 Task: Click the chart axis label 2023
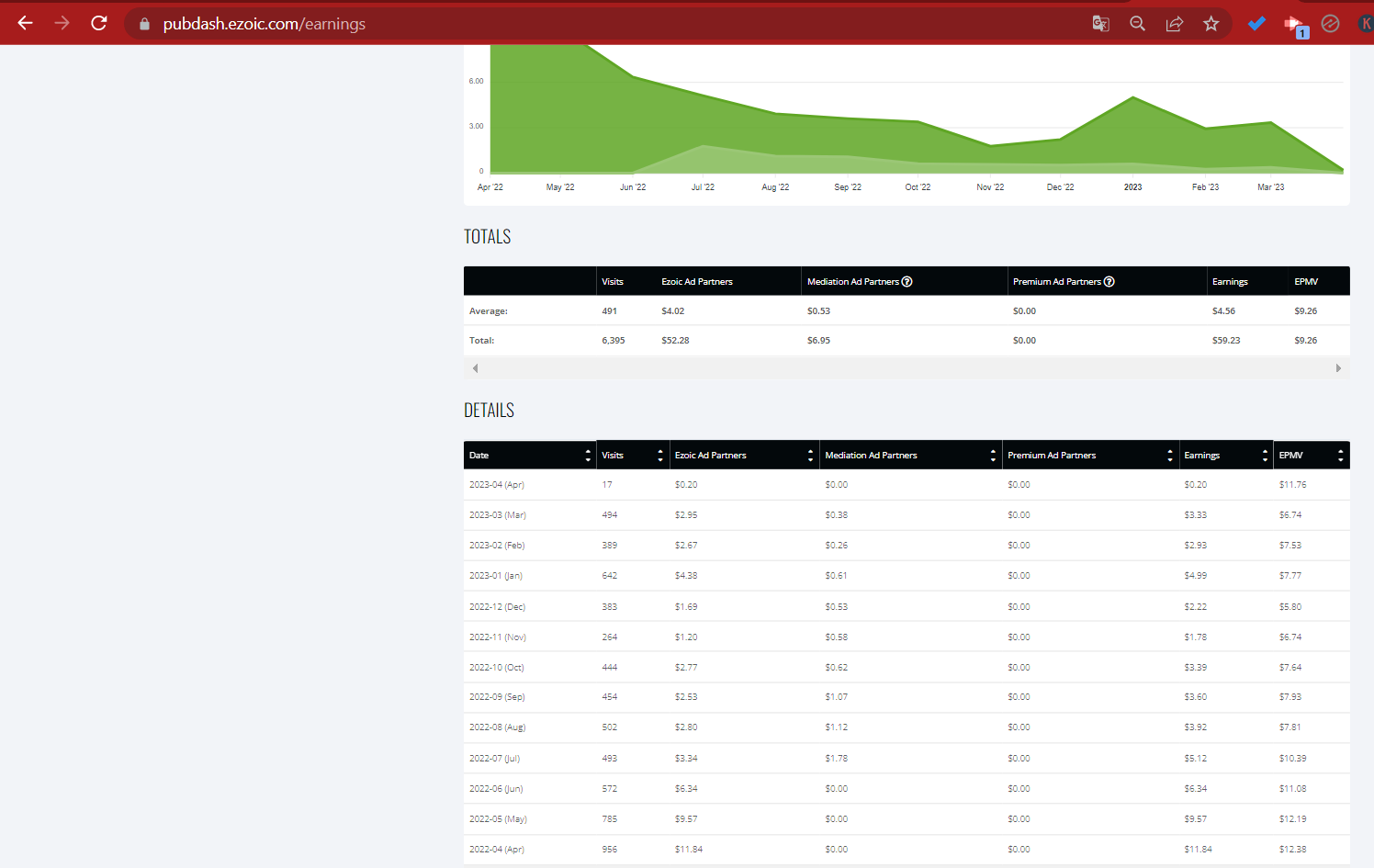click(1132, 186)
